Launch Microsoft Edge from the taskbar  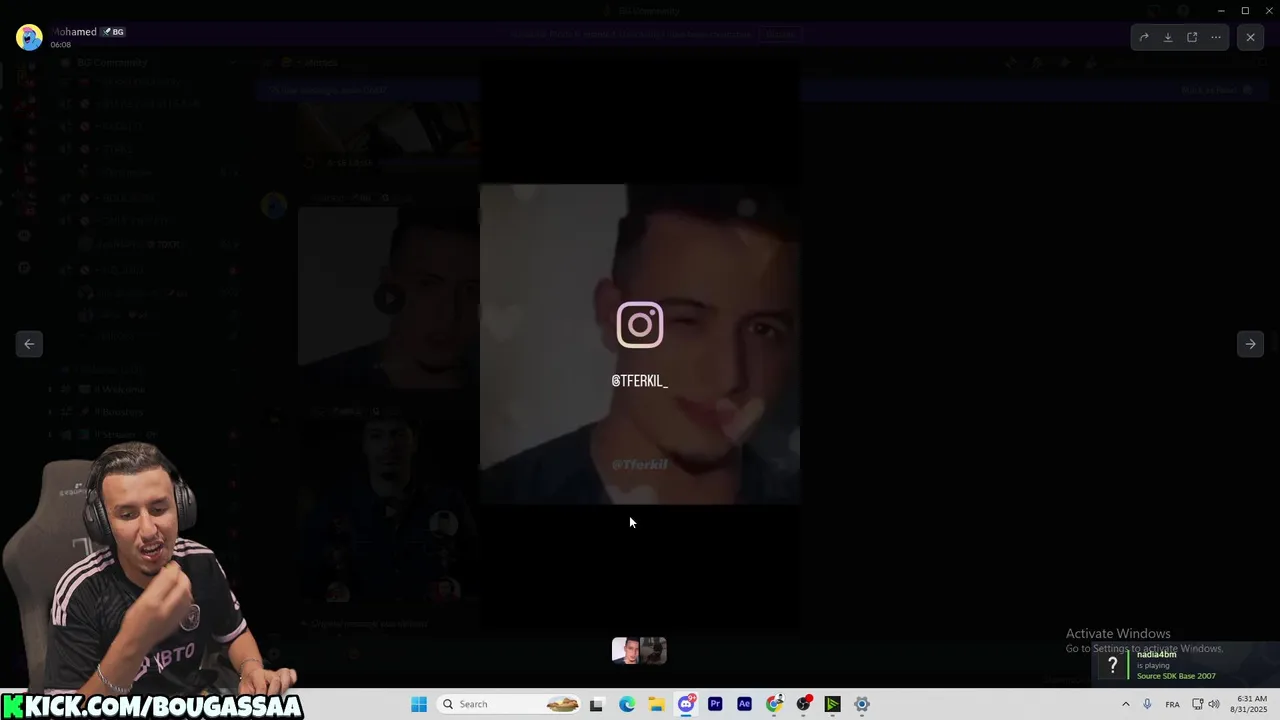(627, 704)
